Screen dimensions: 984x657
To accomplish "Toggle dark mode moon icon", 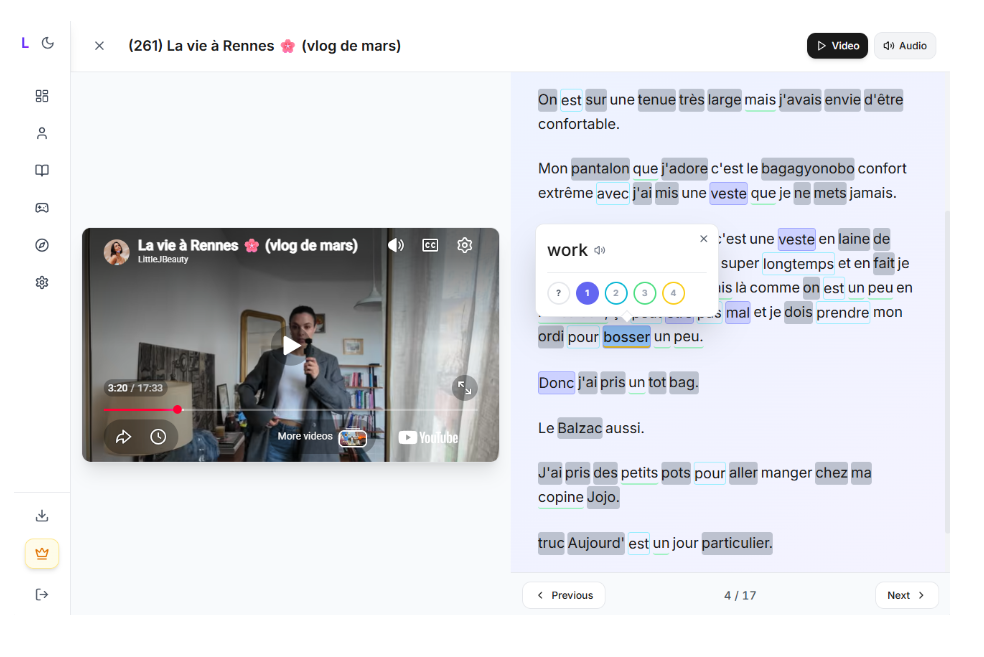I will click(x=48, y=43).
